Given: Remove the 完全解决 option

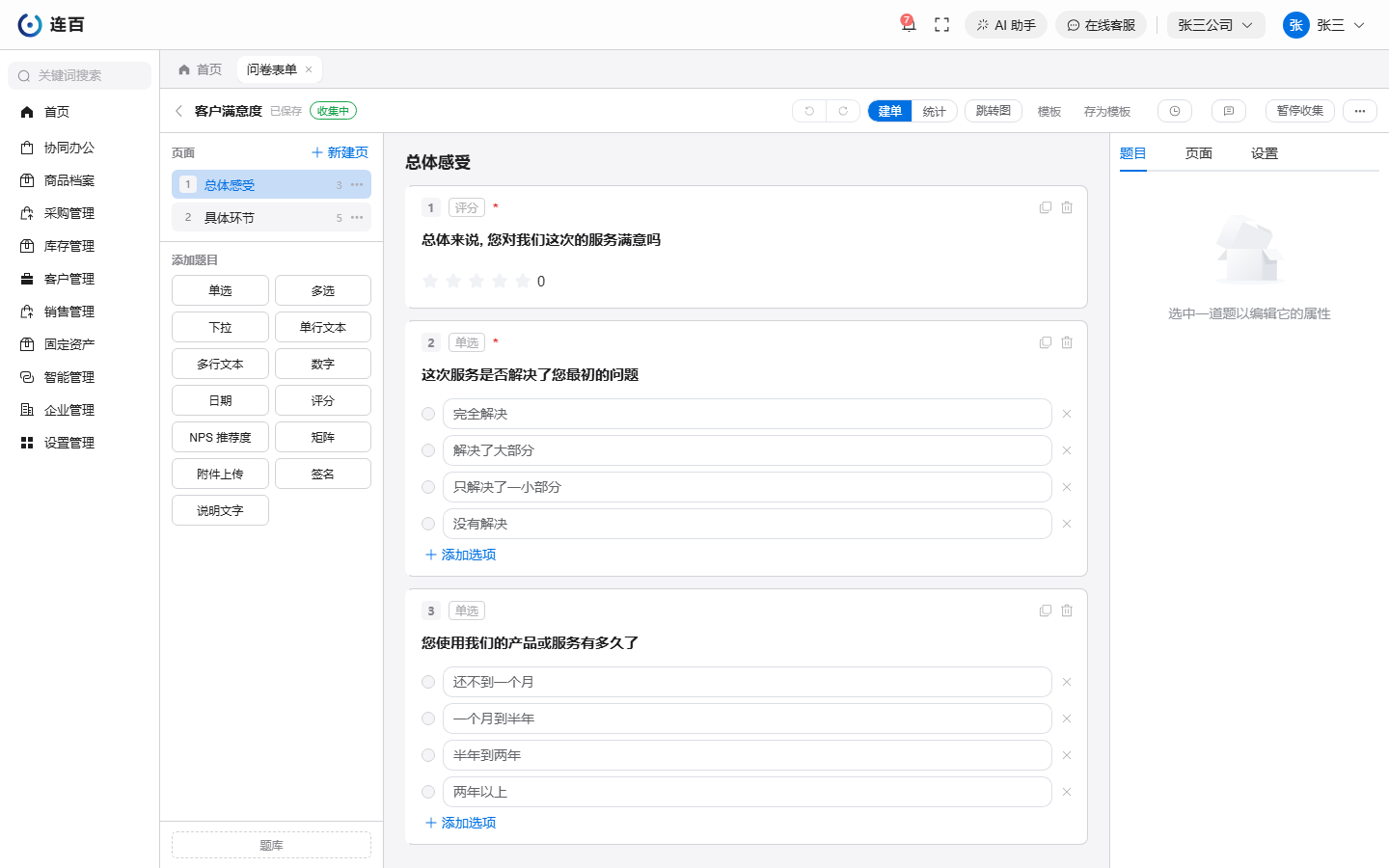Looking at the screenshot, I should (1067, 414).
